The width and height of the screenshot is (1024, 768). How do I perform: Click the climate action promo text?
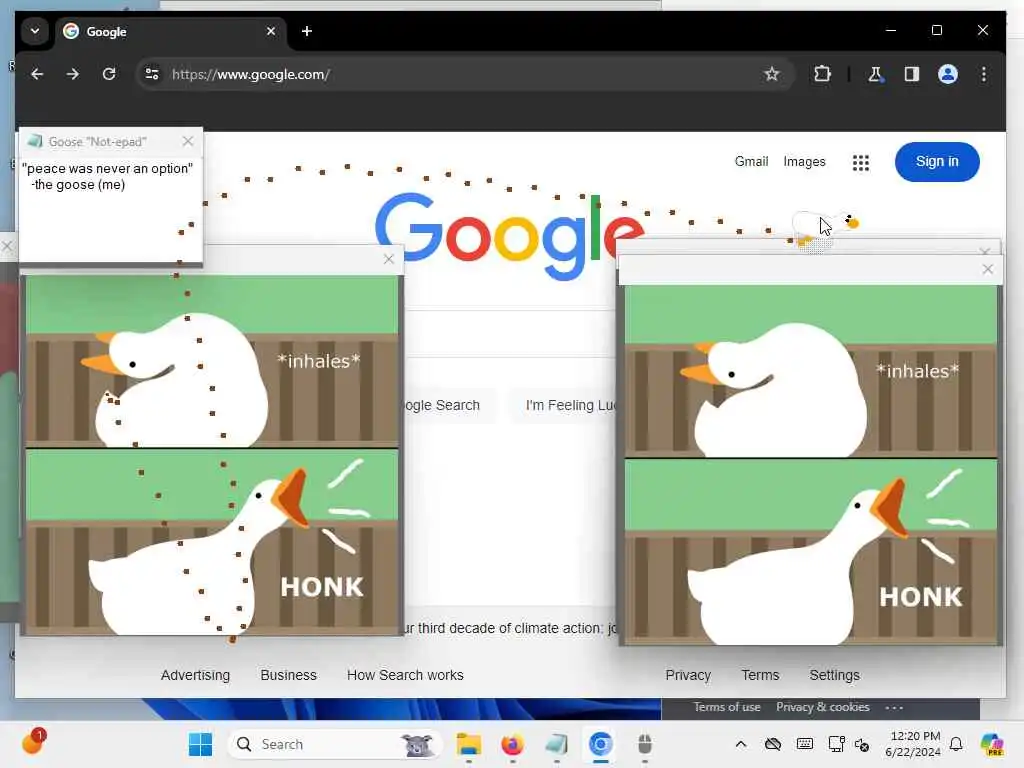[511, 628]
